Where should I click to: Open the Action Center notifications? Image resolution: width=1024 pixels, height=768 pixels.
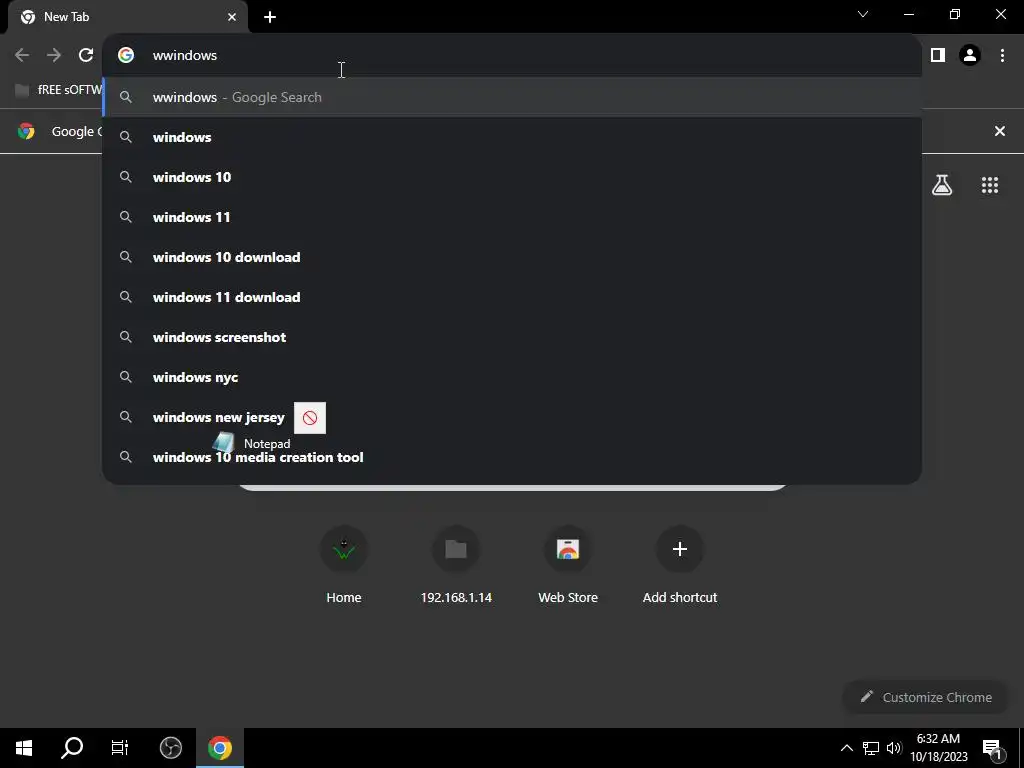tap(992, 748)
